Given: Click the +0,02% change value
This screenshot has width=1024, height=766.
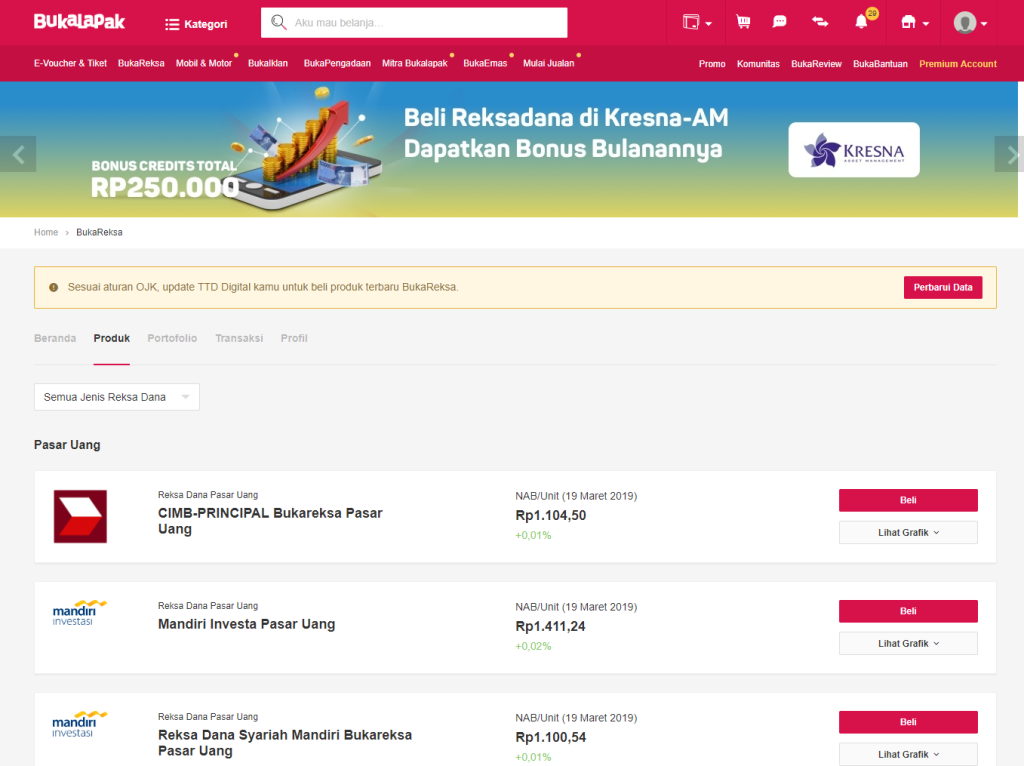Looking at the screenshot, I should [x=533, y=646].
